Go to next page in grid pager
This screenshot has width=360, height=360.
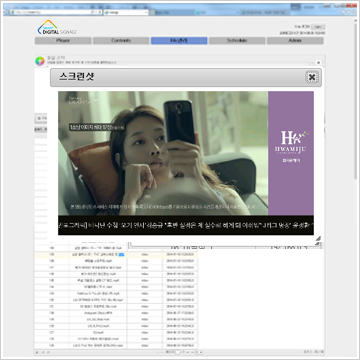click(x=188, y=352)
